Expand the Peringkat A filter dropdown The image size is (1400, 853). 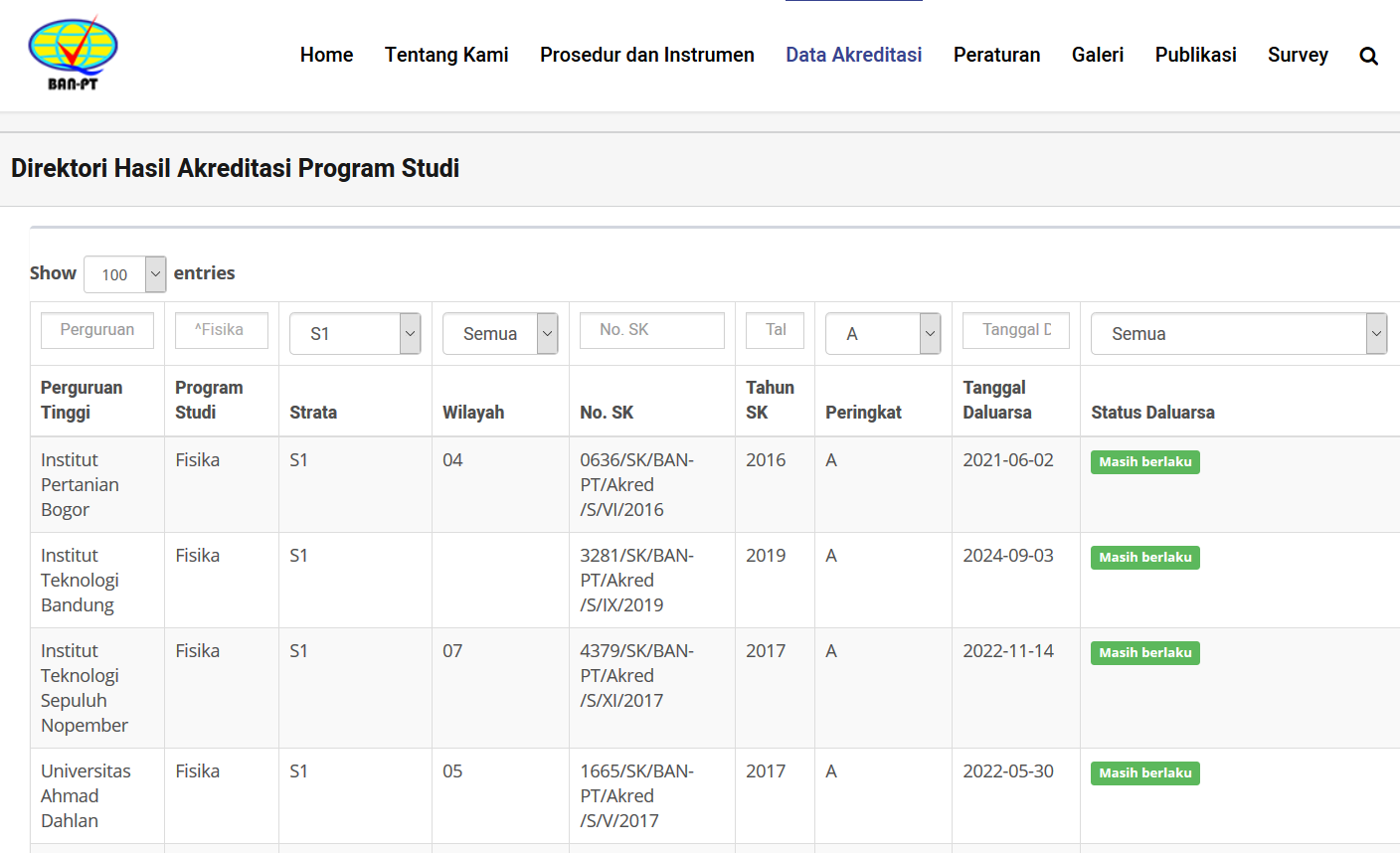[x=883, y=334]
